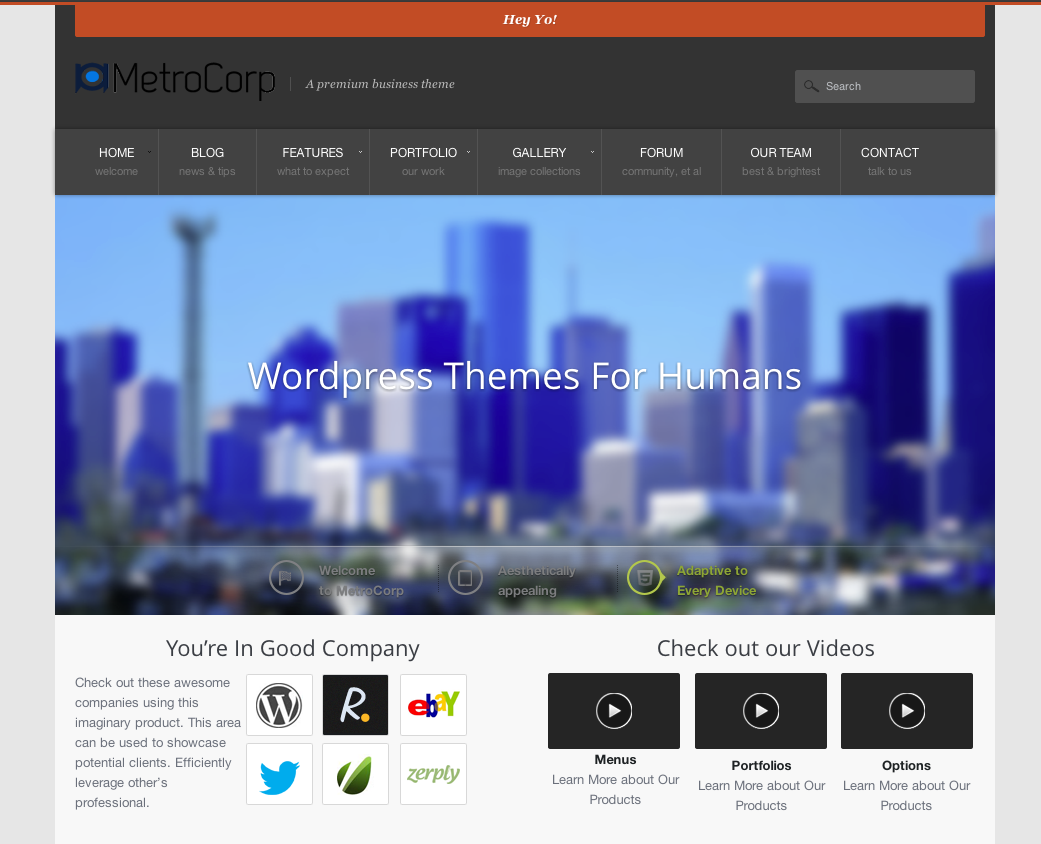Click the search magnifier icon

(x=811, y=86)
